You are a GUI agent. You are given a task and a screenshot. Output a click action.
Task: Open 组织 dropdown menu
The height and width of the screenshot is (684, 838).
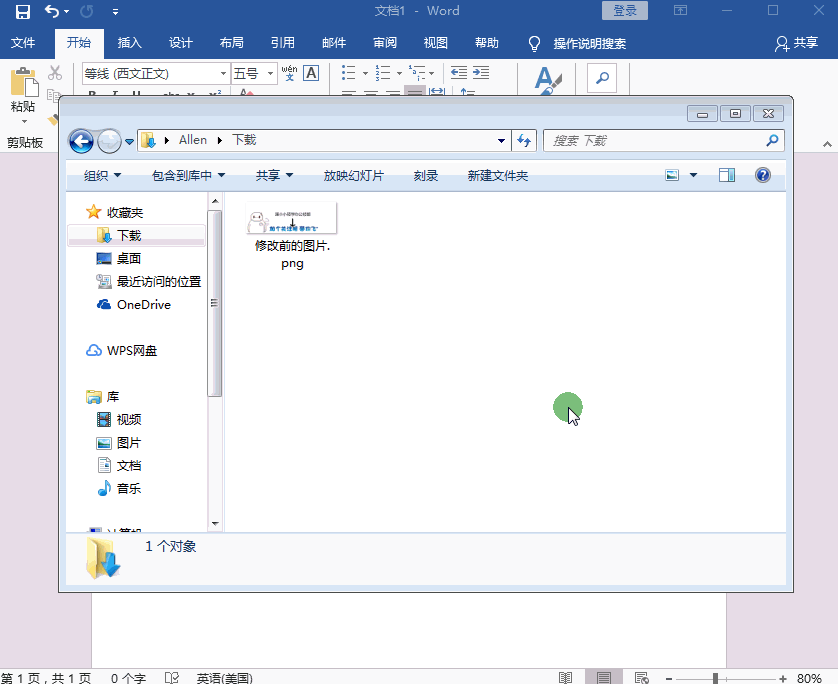[102, 175]
